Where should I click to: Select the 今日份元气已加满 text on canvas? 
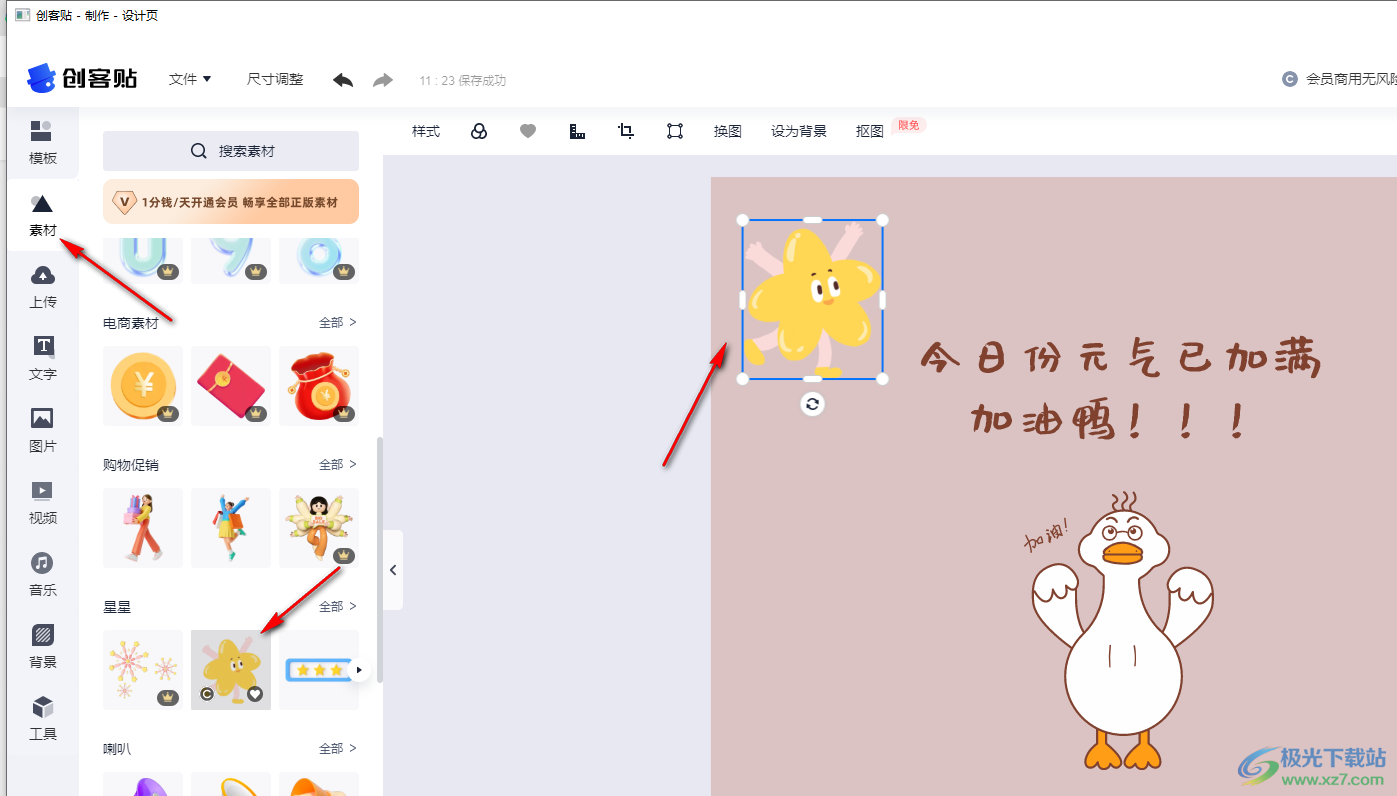click(x=1120, y=359)
